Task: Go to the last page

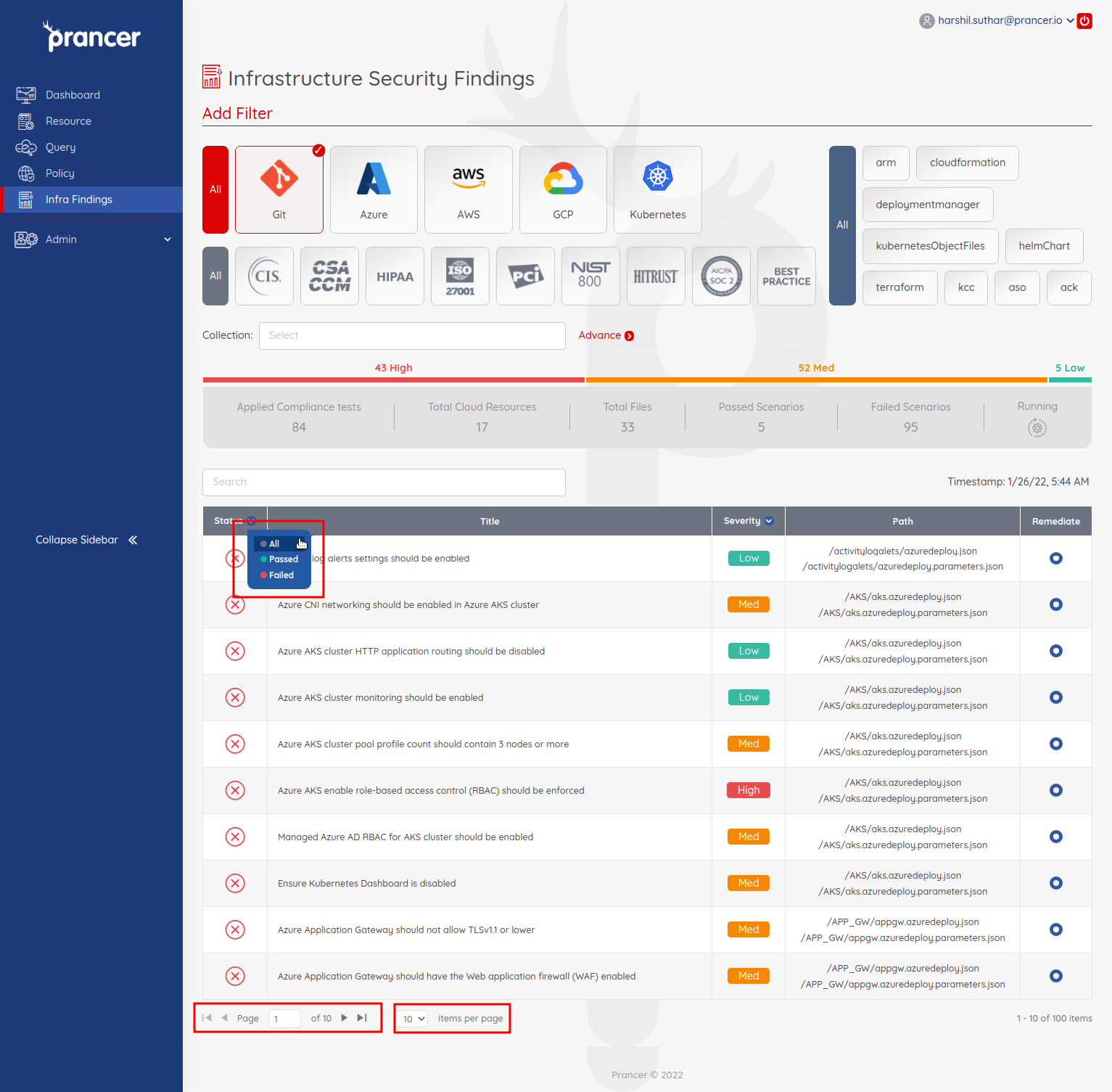Action: 362,1018
